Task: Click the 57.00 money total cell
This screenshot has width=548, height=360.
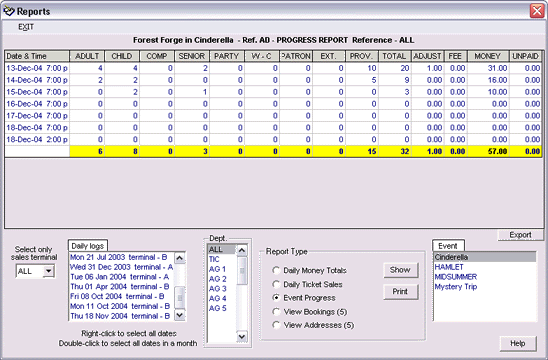Action: [489, 151]
